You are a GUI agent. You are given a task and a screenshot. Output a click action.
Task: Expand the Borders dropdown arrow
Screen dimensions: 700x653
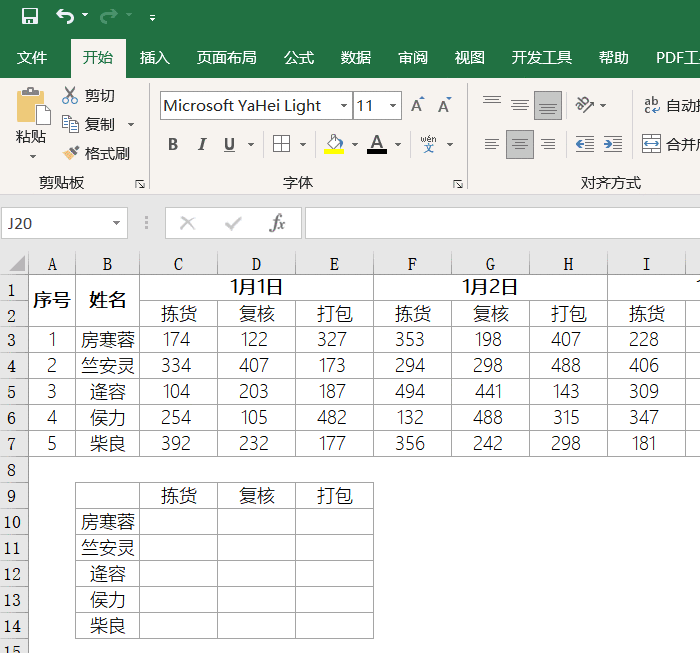303,145
